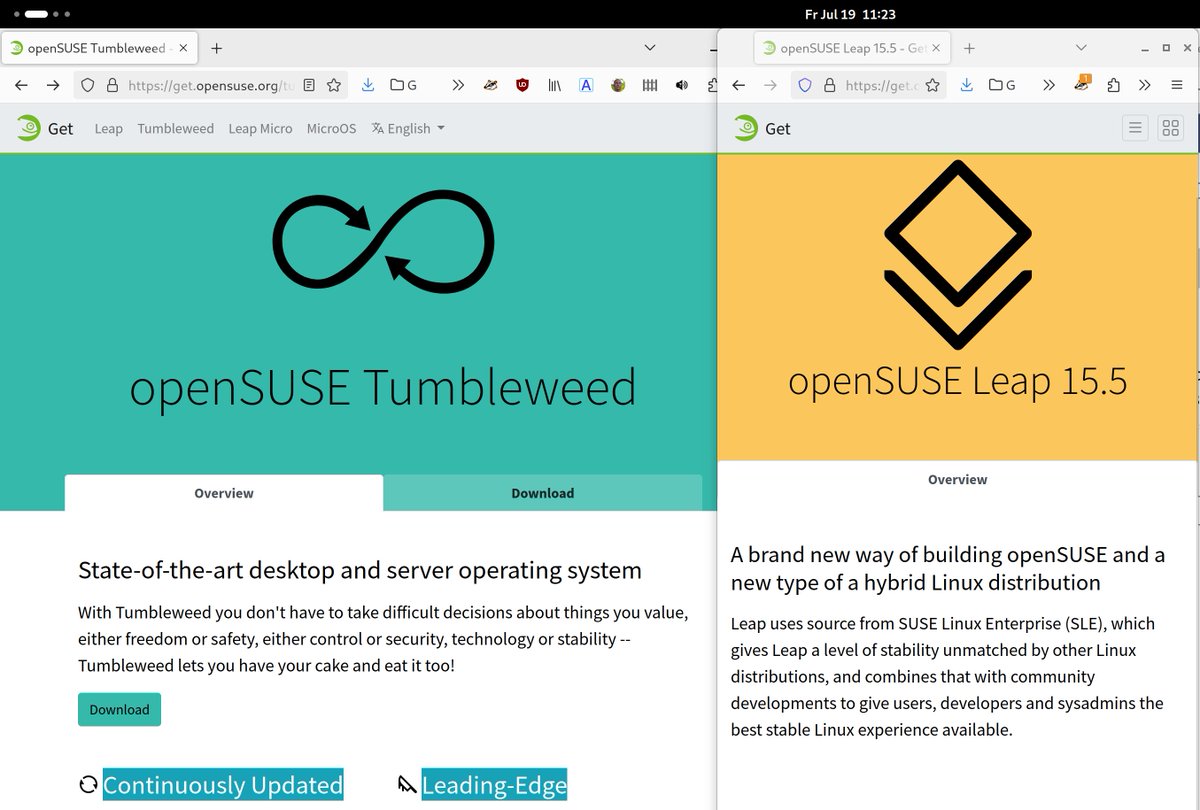Screen dimensions: 1200x810
Task: Open the grid apps button on Leap page
Action: (x=1171, y=128)
